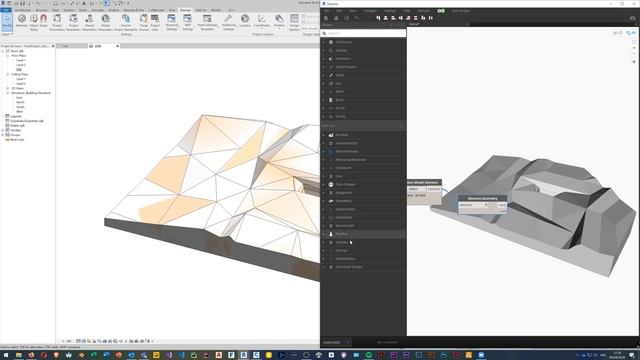Open Global Parameters in Revit

point(105,22)
